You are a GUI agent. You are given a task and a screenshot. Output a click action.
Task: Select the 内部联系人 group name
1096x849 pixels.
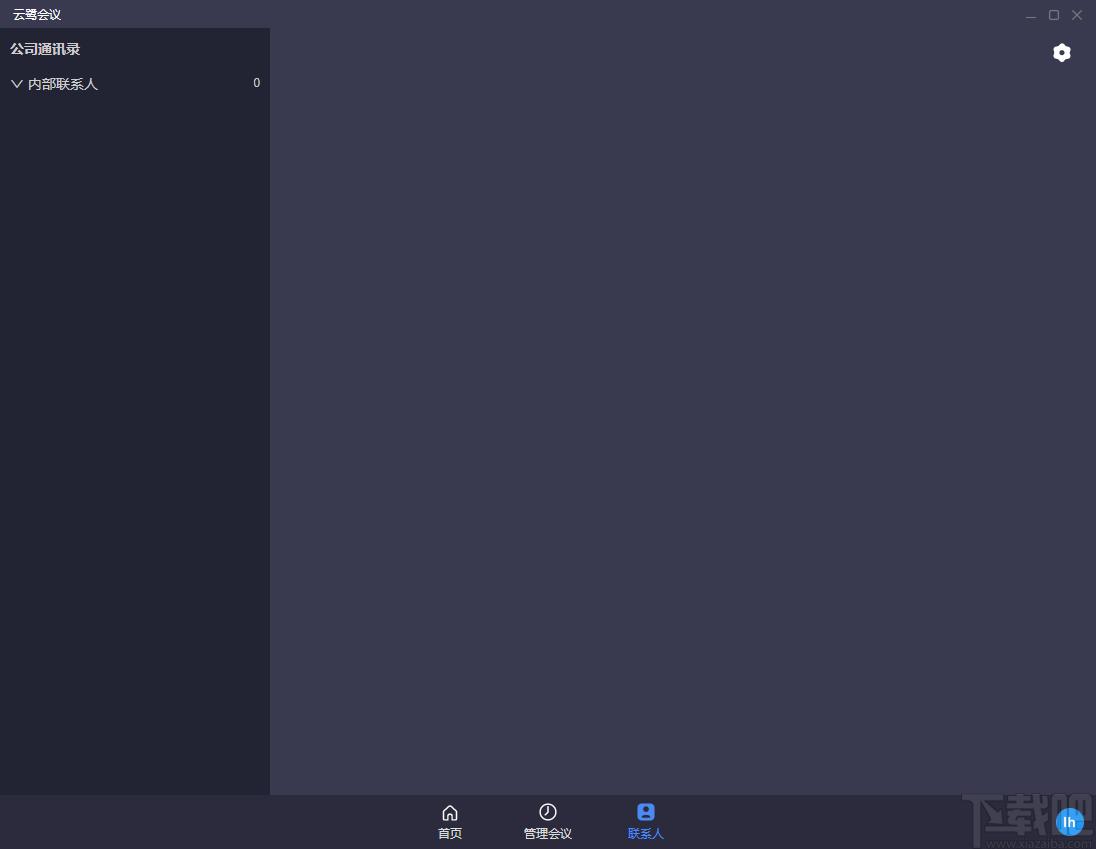pyautogui.click(x=63, y=84)
